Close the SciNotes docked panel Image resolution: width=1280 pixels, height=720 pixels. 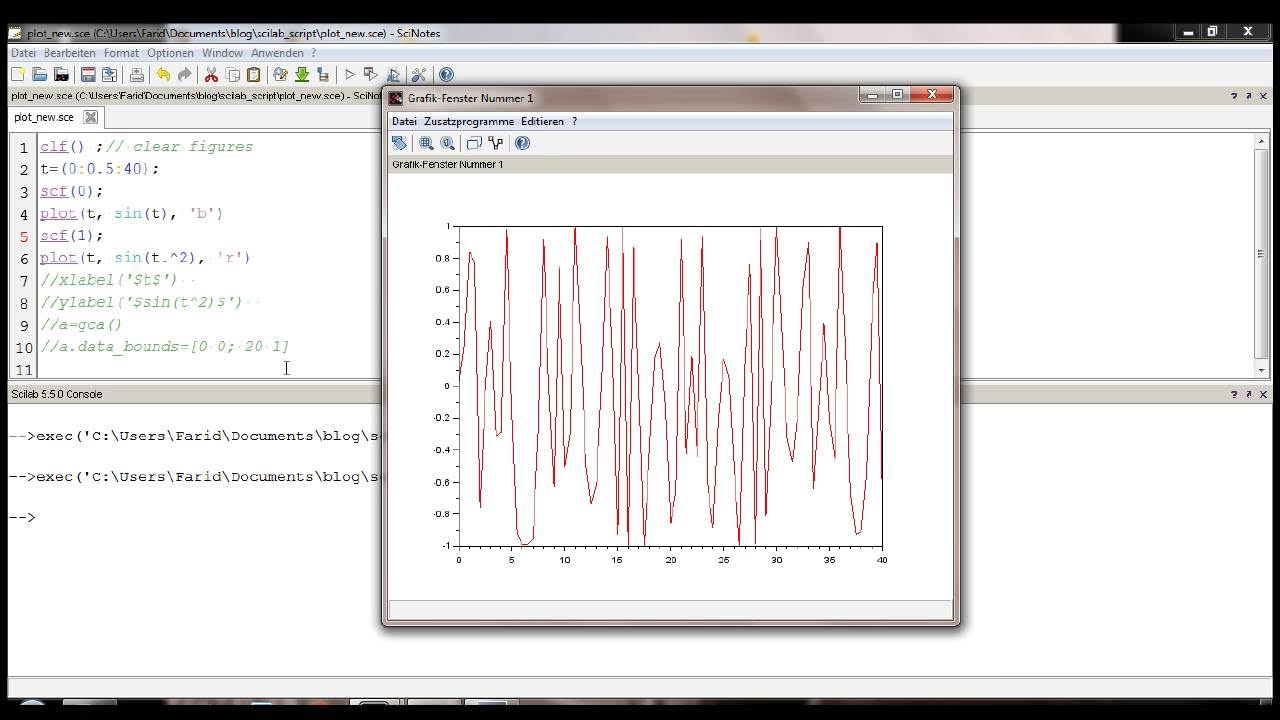tap(1263, 96)
